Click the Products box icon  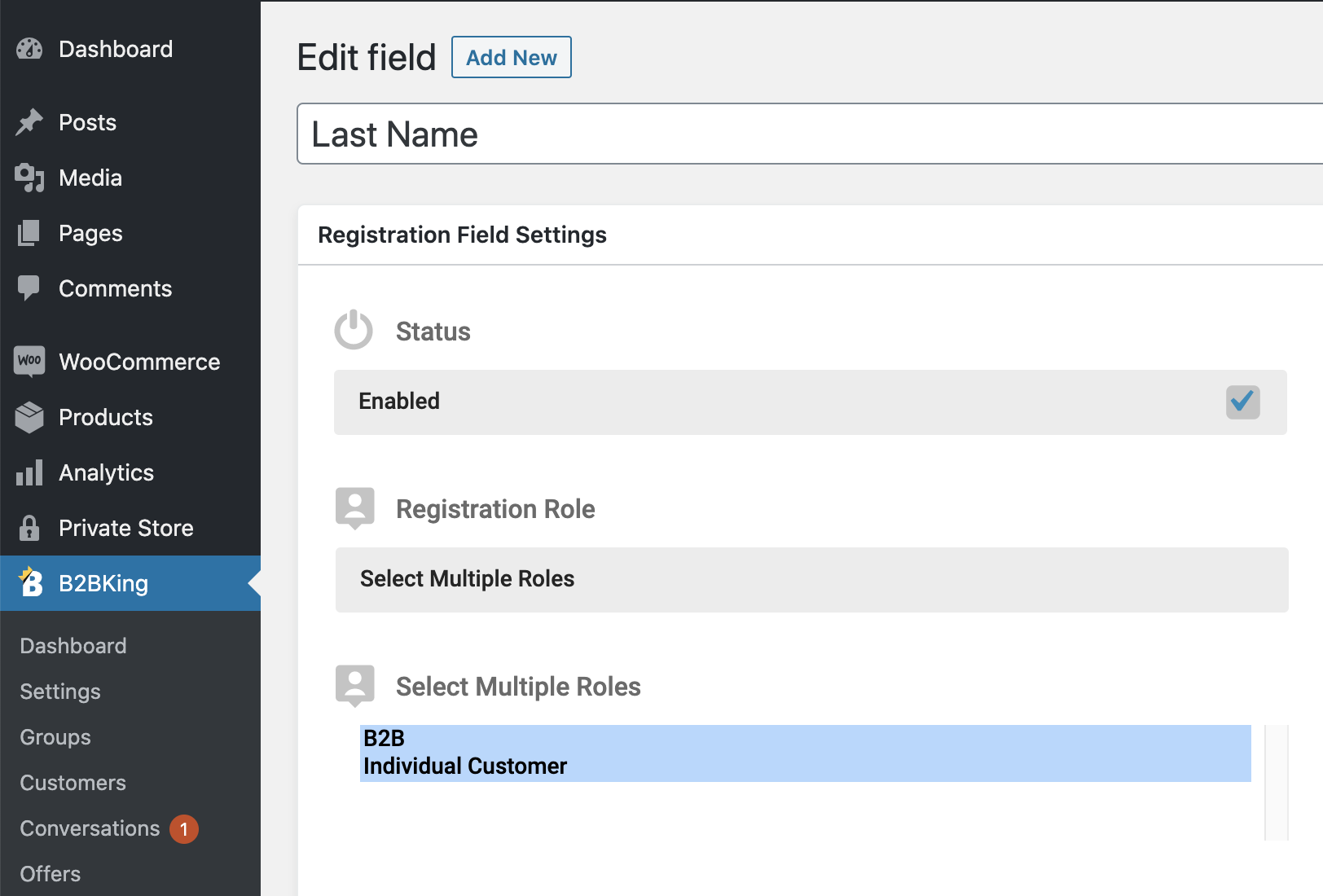click(29, 417)
